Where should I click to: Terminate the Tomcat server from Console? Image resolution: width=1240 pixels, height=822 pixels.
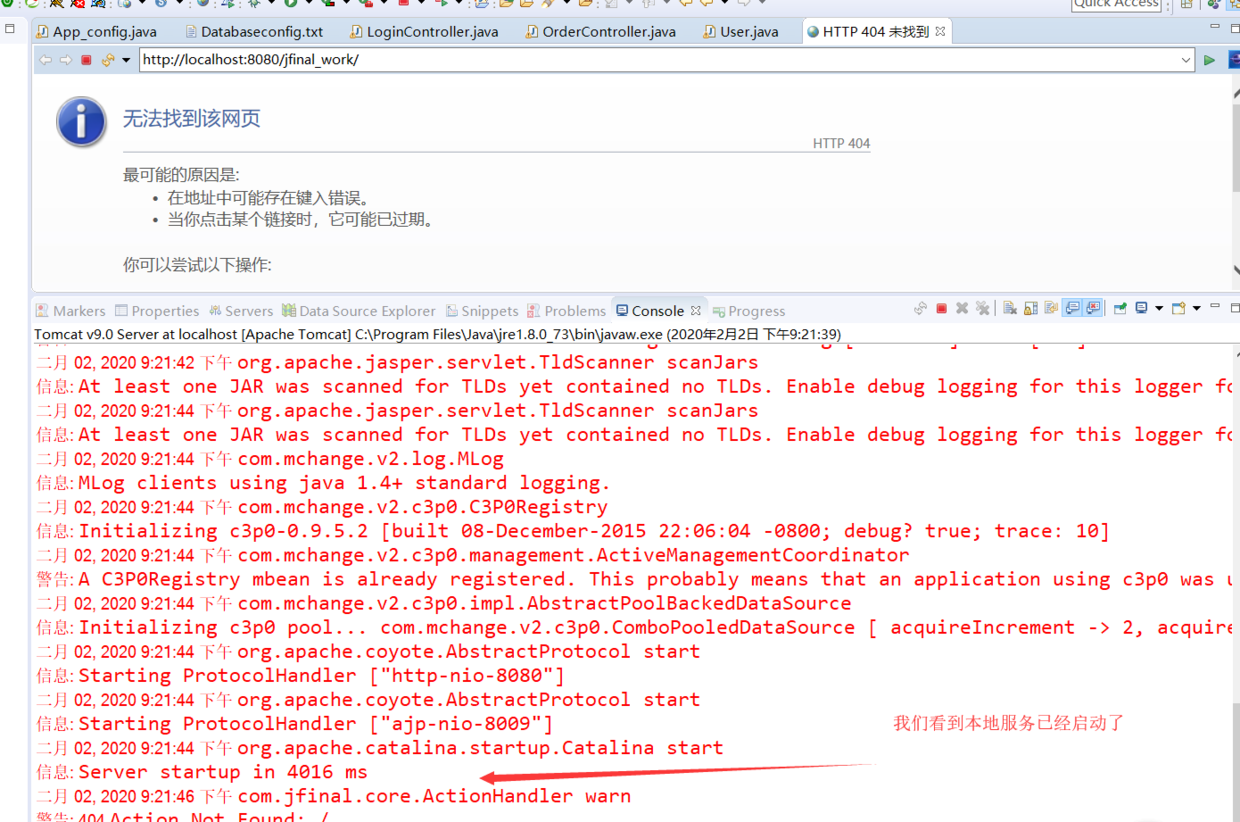pos(941,309)
